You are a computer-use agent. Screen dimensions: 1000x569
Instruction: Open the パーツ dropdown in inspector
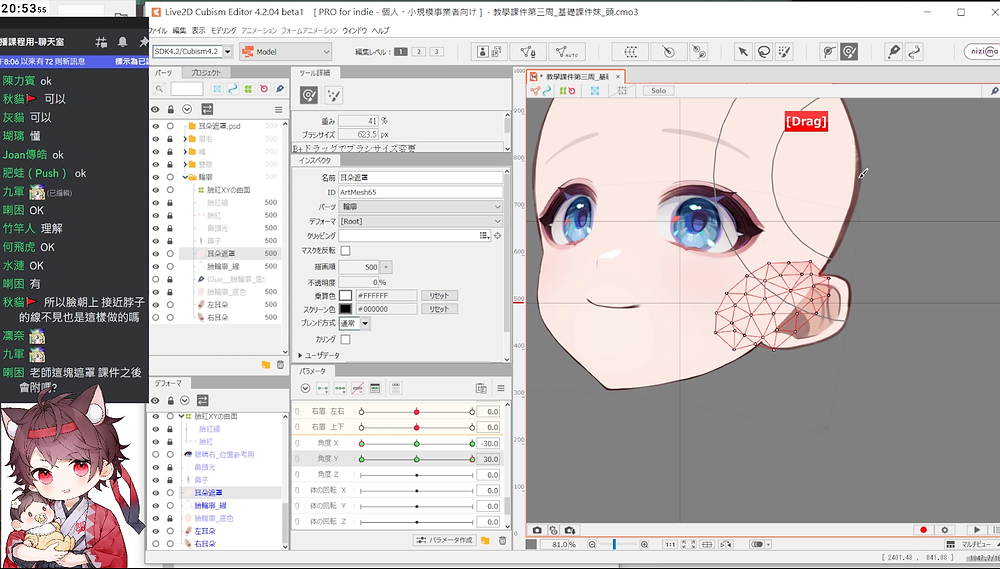click(421, 207)
